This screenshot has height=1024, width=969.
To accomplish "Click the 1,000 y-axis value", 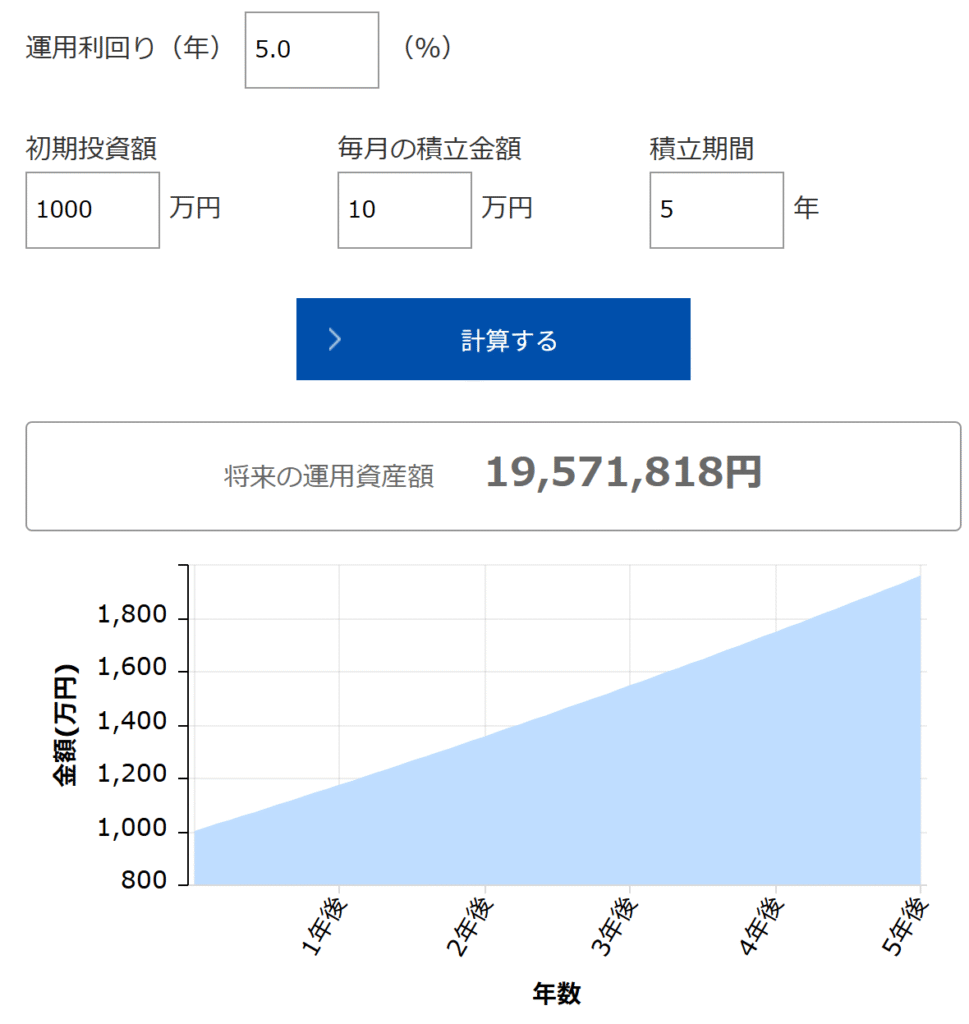I will click(x=131, y=831).
